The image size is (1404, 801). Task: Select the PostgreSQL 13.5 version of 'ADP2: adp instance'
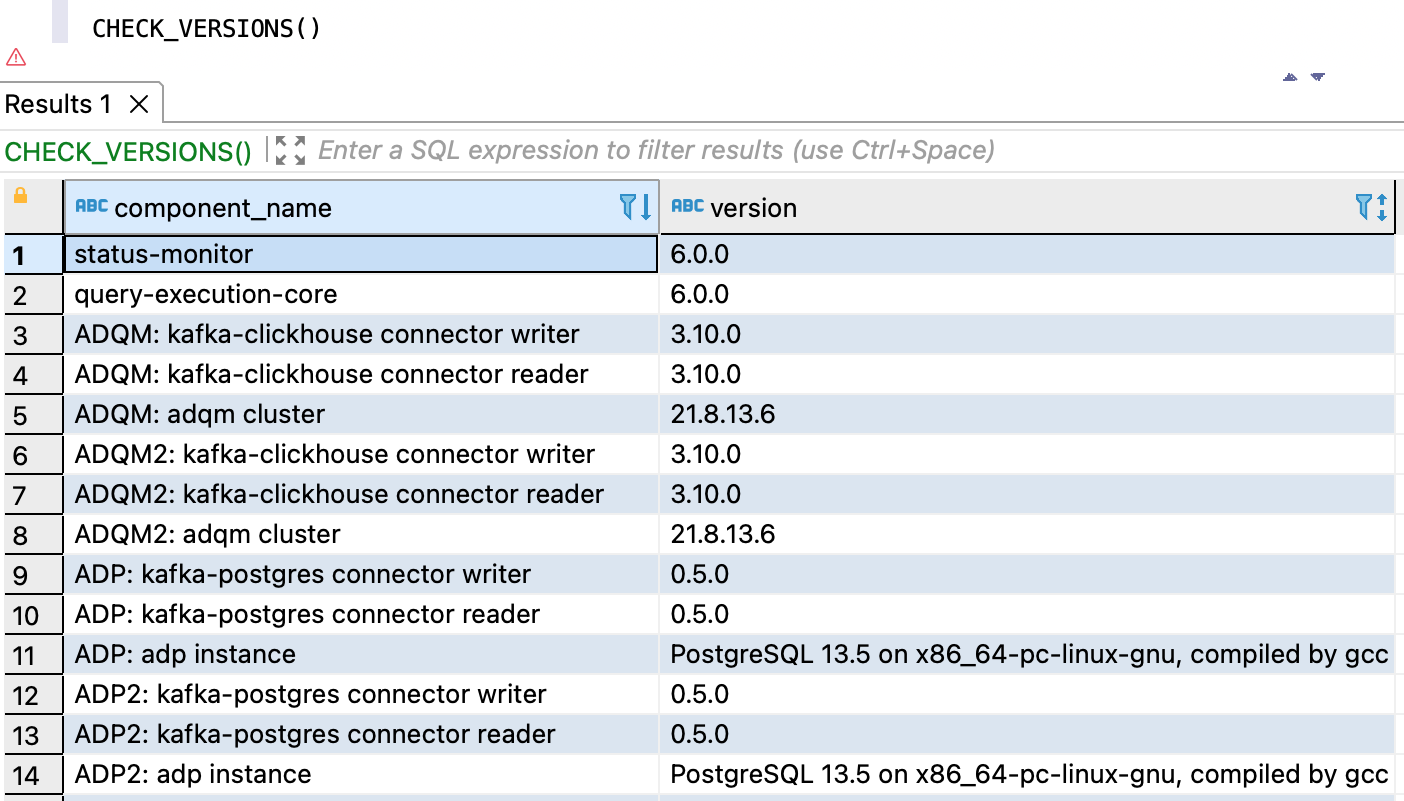1027,774
